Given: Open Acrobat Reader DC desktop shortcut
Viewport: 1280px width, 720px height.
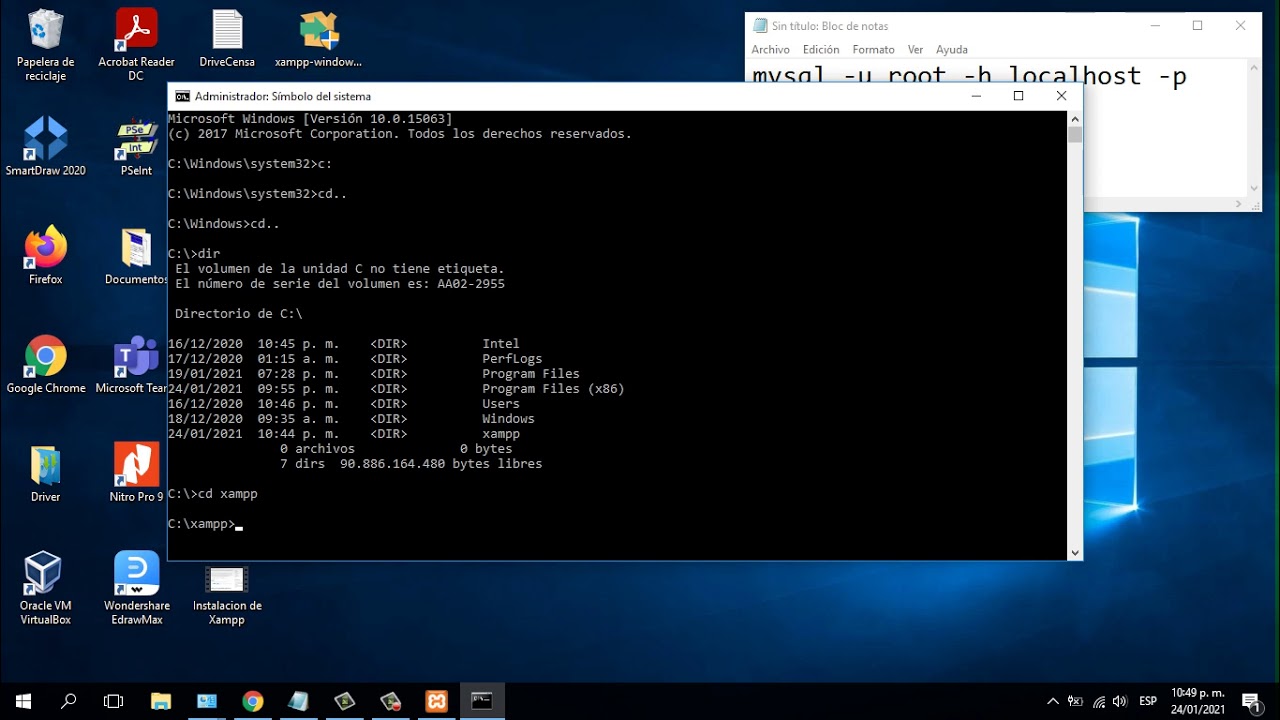Looking at the screenshot, I should coord(136,46).
